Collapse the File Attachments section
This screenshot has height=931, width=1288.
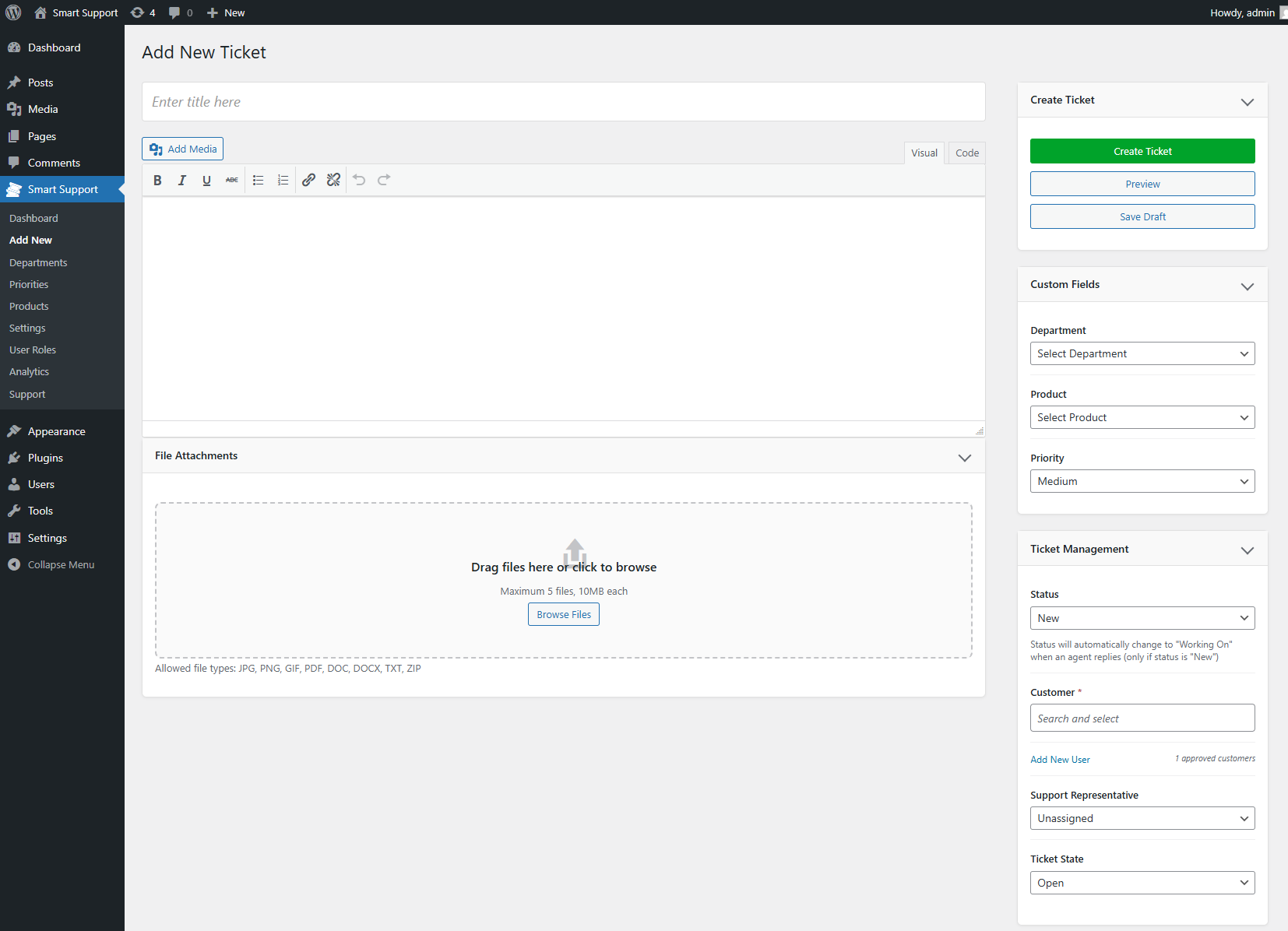(964, 457)
